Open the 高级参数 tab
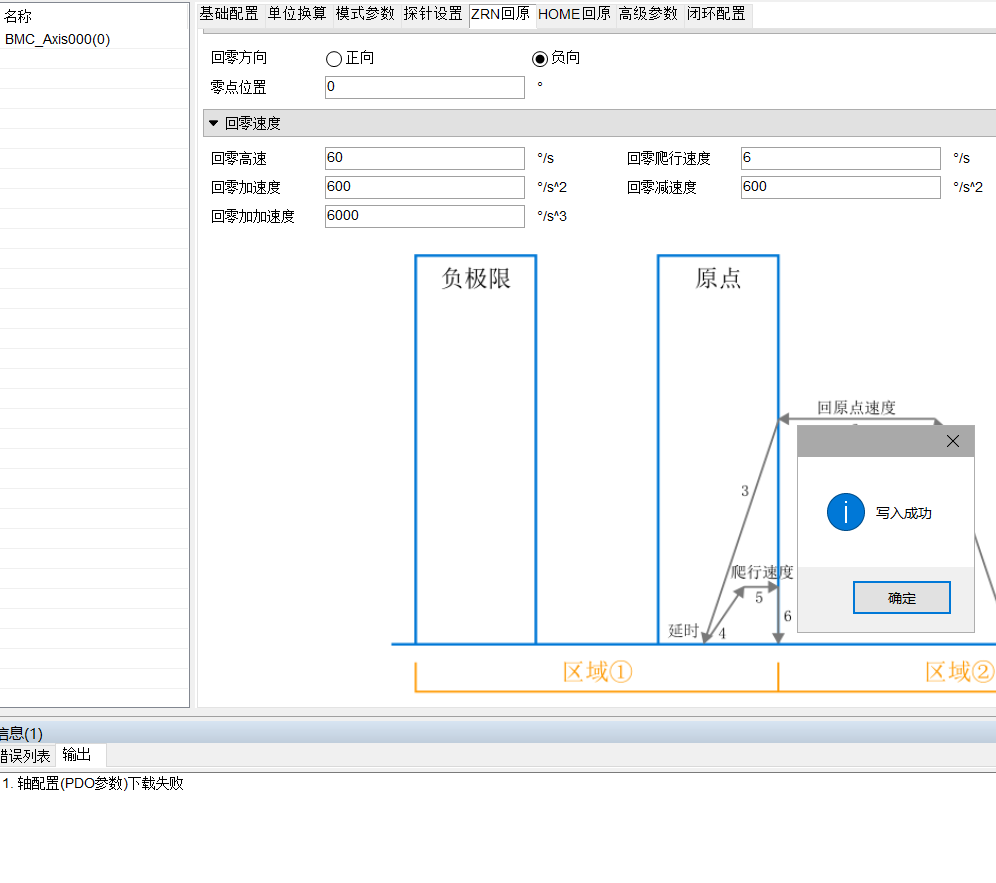996x883 pixels. [647, 14]
